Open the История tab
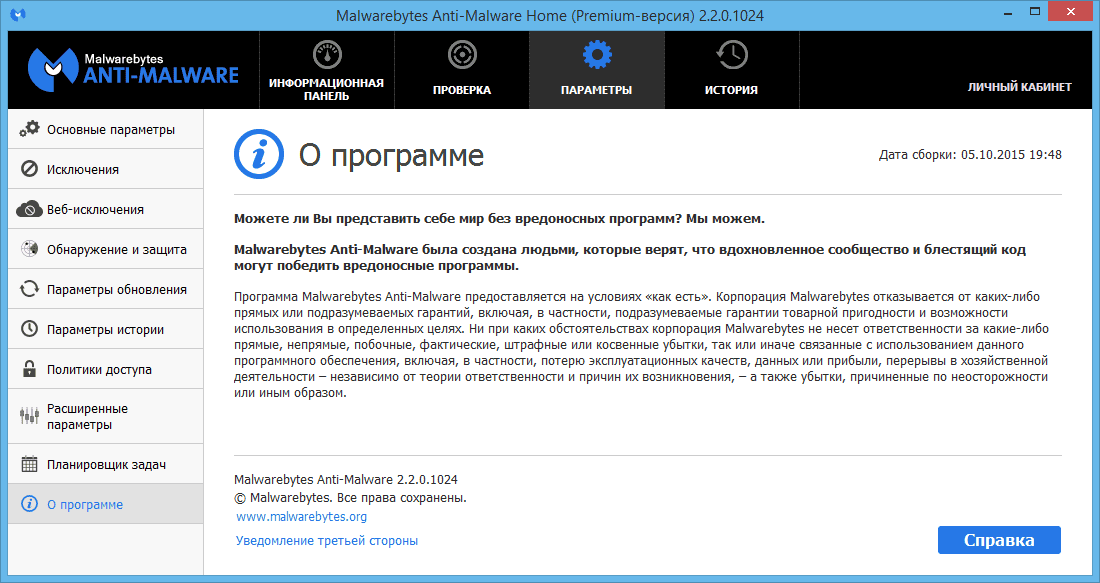 tap(731, 69)
